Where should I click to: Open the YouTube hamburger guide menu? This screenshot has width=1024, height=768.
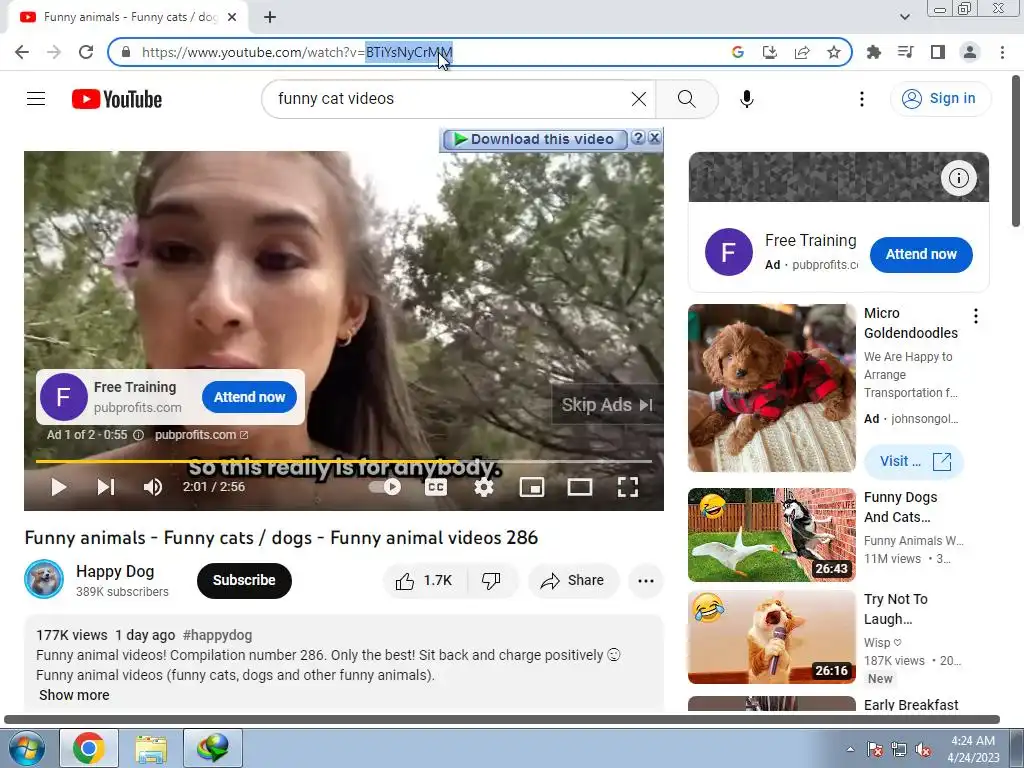pyautogui.click(x=36, y=99)
